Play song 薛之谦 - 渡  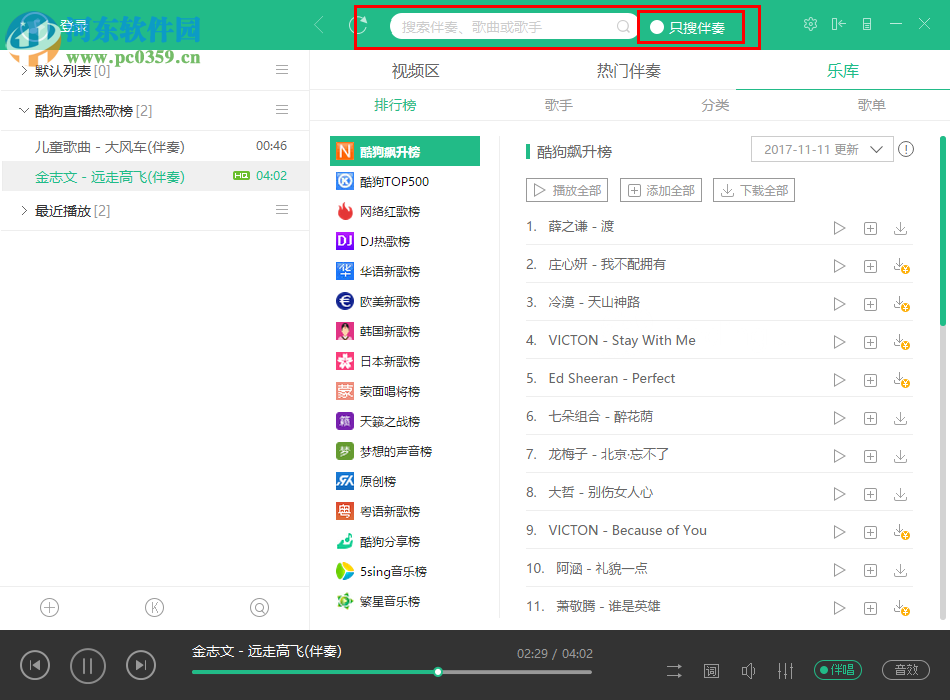pyautogui.click(x=839, y=228)
